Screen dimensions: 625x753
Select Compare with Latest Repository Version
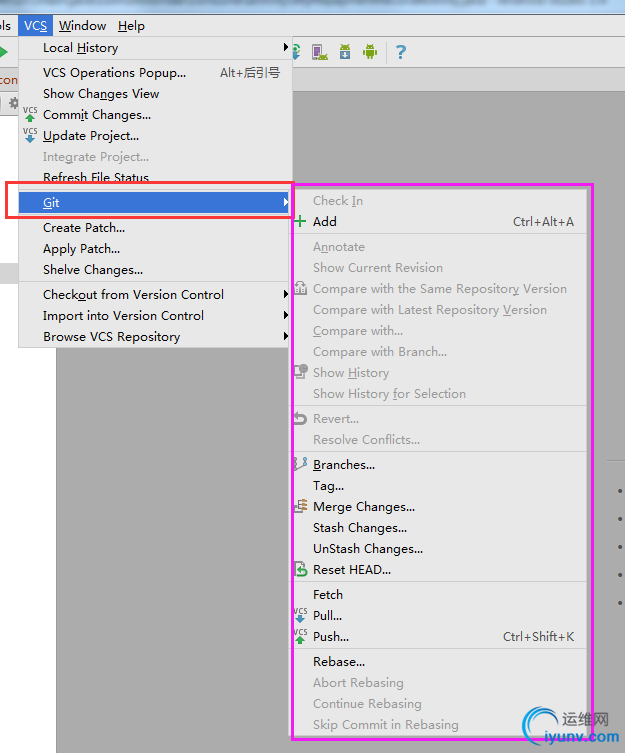point(439,310)
